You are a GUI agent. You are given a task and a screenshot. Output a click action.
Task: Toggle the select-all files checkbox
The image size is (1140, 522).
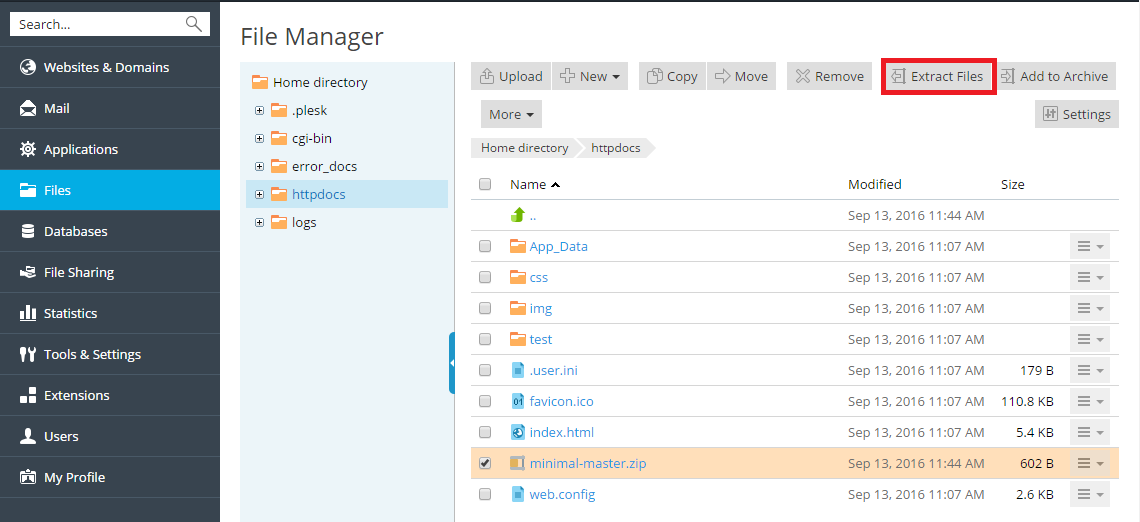pyautogui.click(x=485, y=185)
